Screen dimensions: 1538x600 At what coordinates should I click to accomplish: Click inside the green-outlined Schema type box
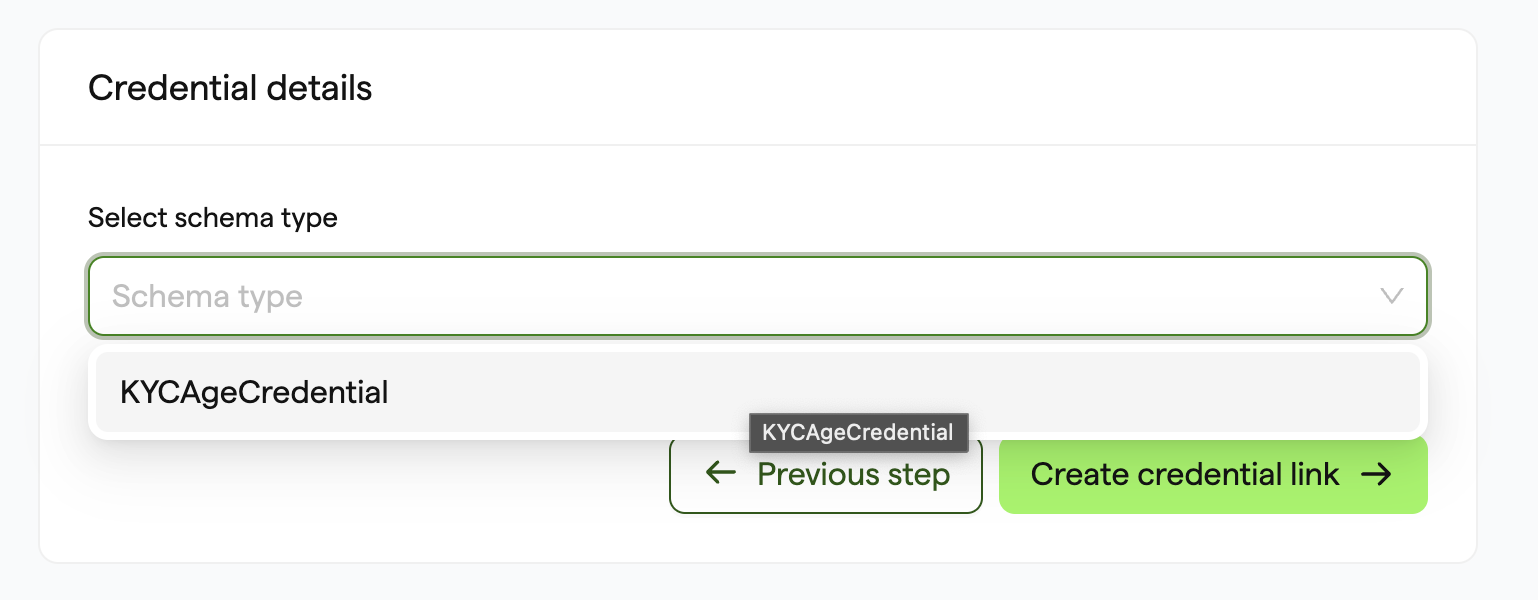point(758,296)
